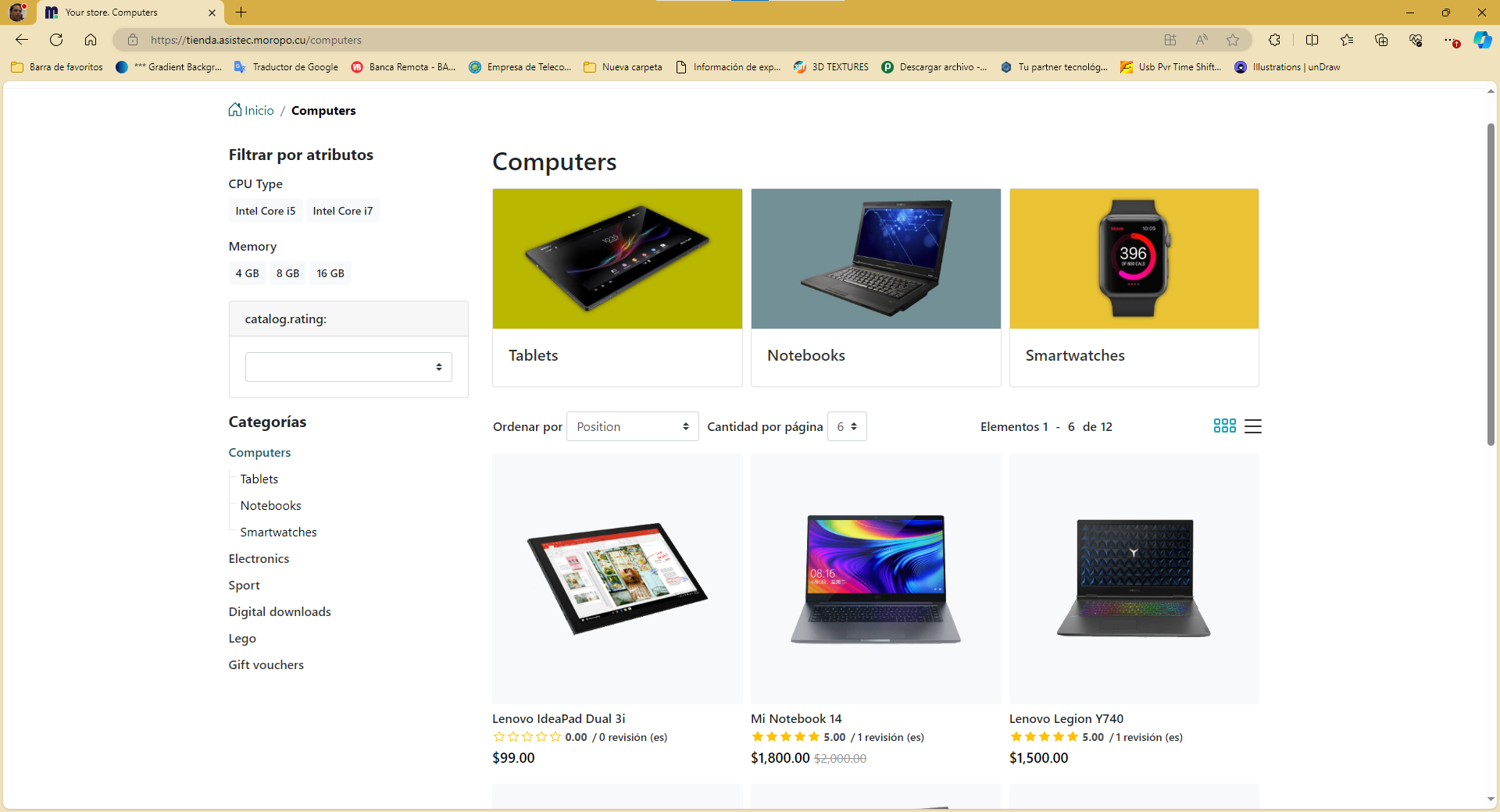Open the Electronics category link
This screenshot has width=1500, height=812.
pos(259,558)
